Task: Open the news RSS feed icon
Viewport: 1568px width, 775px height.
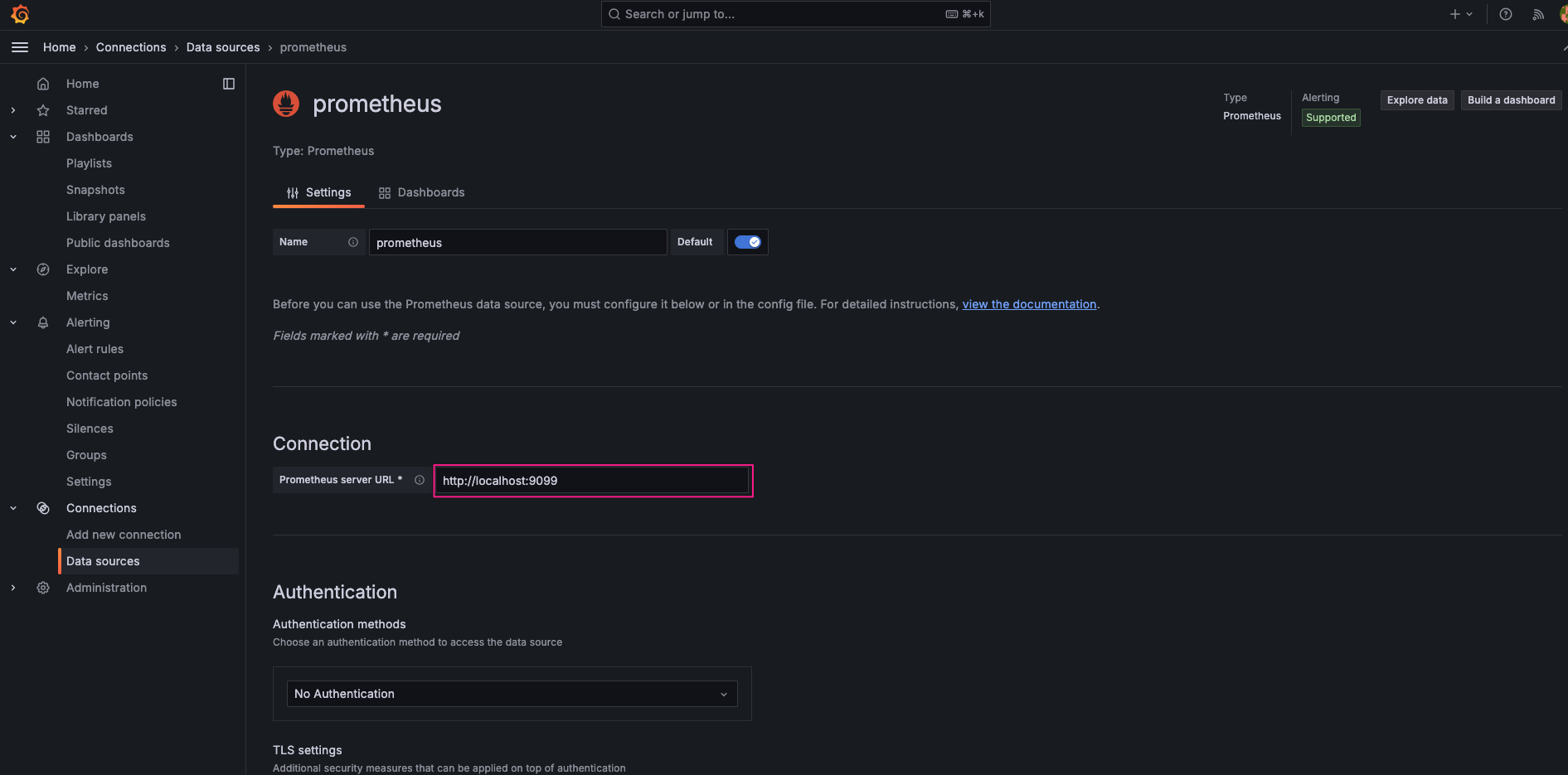Action: [x=1538, y=14]
